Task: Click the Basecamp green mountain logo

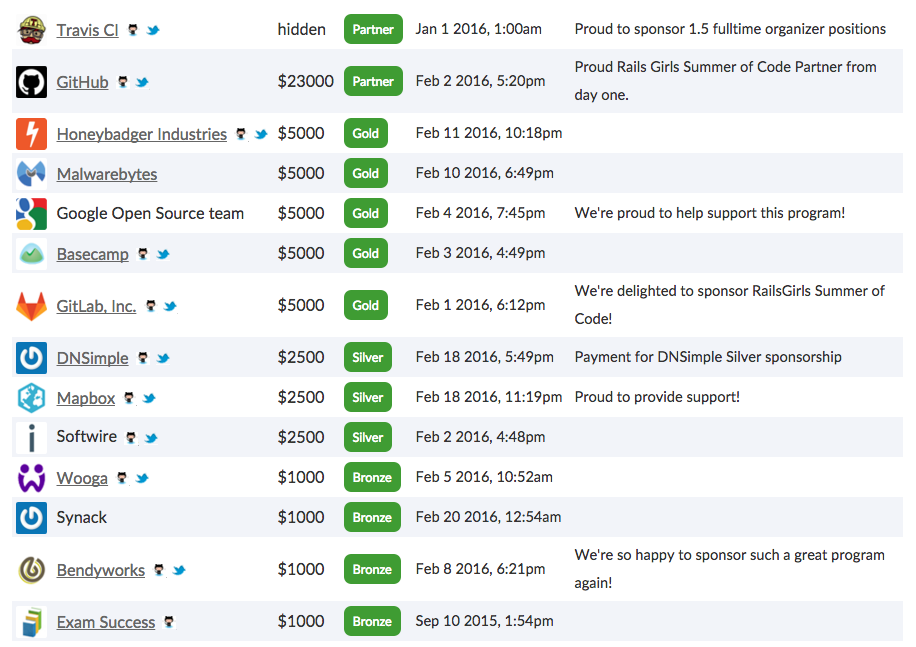Action: click(x=32, y=254)
